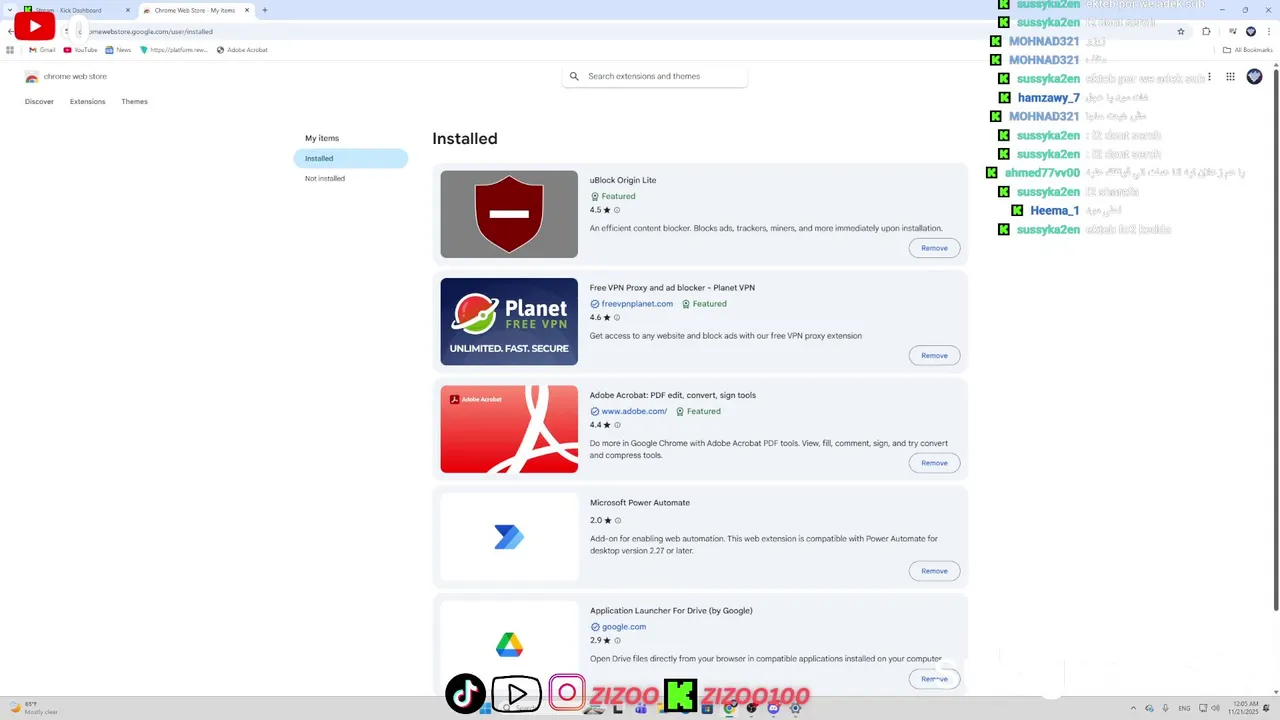This screenshot has width=1280, height=720.
Task: Show hidden system tray icons
Action: pos(1133,708)
